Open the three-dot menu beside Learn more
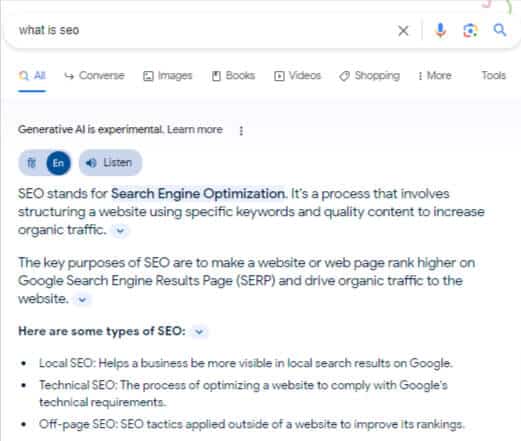The width and height of the screenshot is (521, 441). (x=241, y=130)
